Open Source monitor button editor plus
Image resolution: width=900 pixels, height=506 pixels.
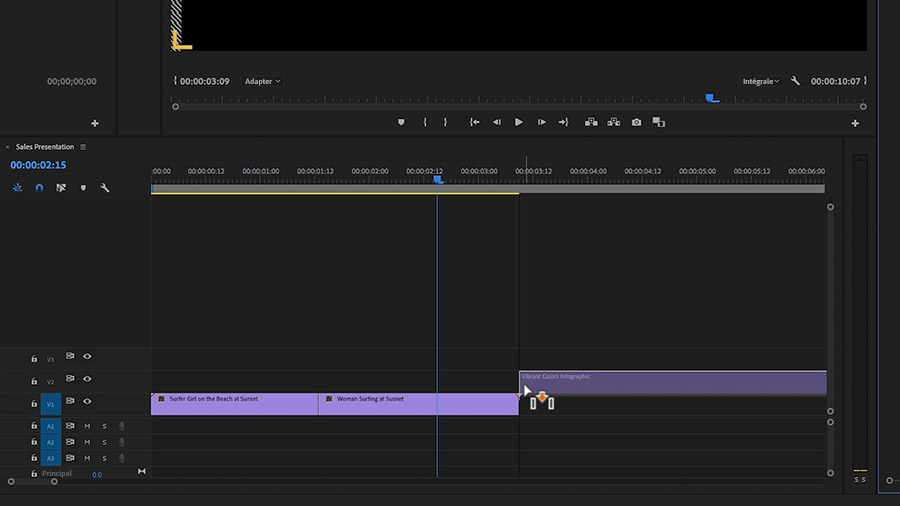click(95, 123)
